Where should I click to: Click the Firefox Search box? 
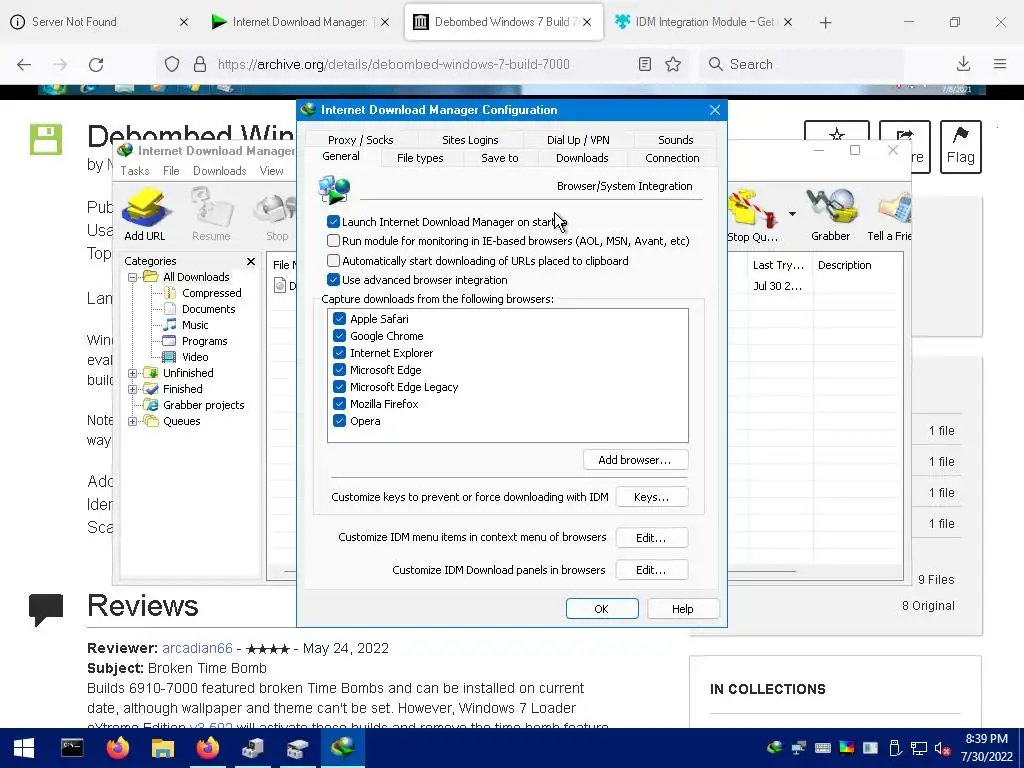[801, 64]
